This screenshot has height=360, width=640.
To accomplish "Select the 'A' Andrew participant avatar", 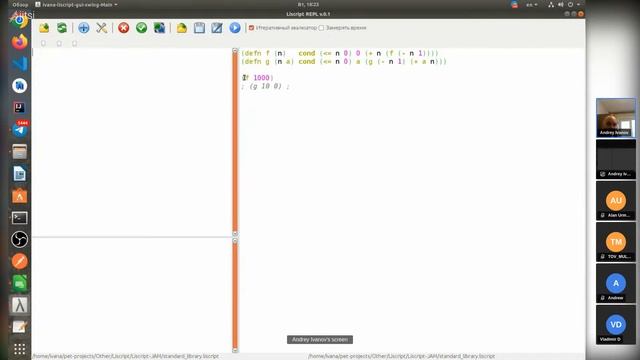I will [x=616, y=283].
